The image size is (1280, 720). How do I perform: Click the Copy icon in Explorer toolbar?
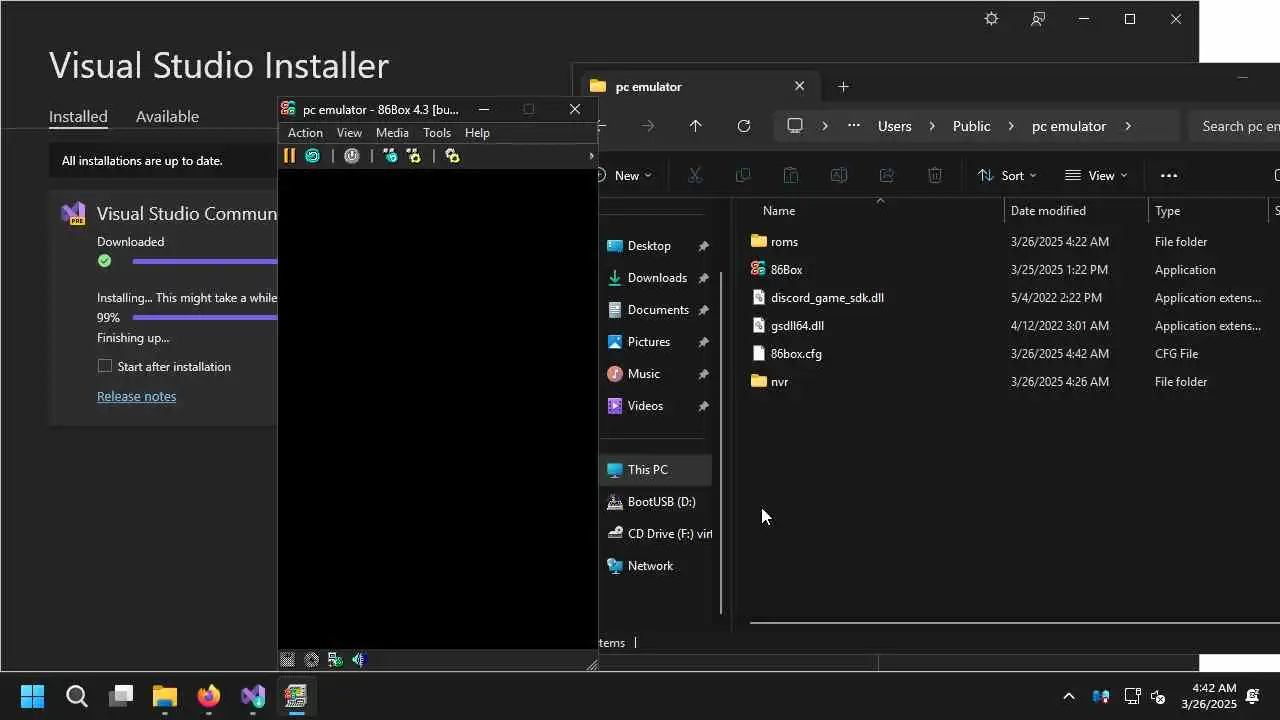point(743,176)
